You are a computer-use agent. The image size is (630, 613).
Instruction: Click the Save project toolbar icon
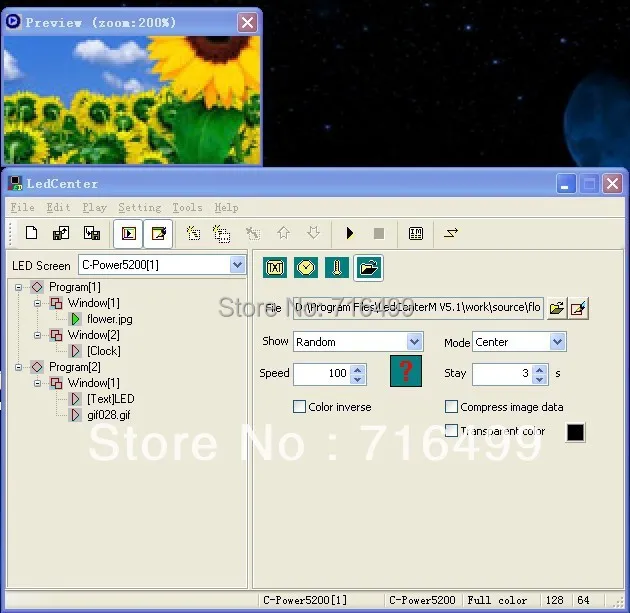92,233
